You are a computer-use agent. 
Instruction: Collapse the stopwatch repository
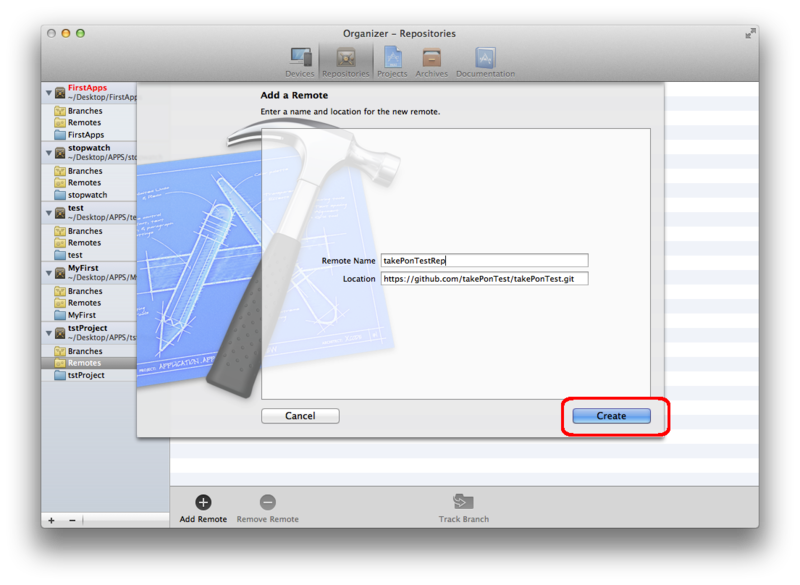(48, 153)
